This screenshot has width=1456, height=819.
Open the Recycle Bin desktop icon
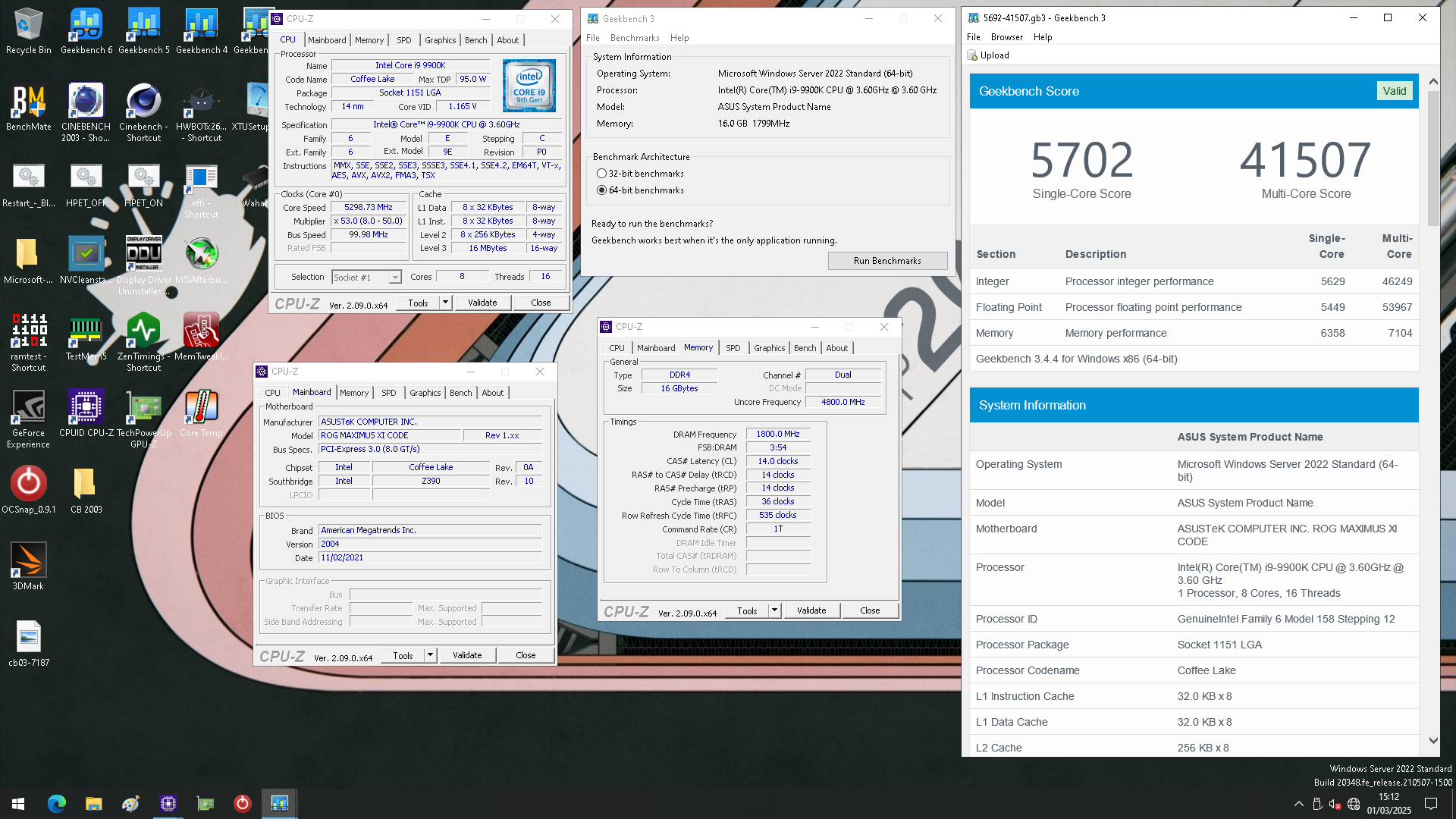coord(29,32)
